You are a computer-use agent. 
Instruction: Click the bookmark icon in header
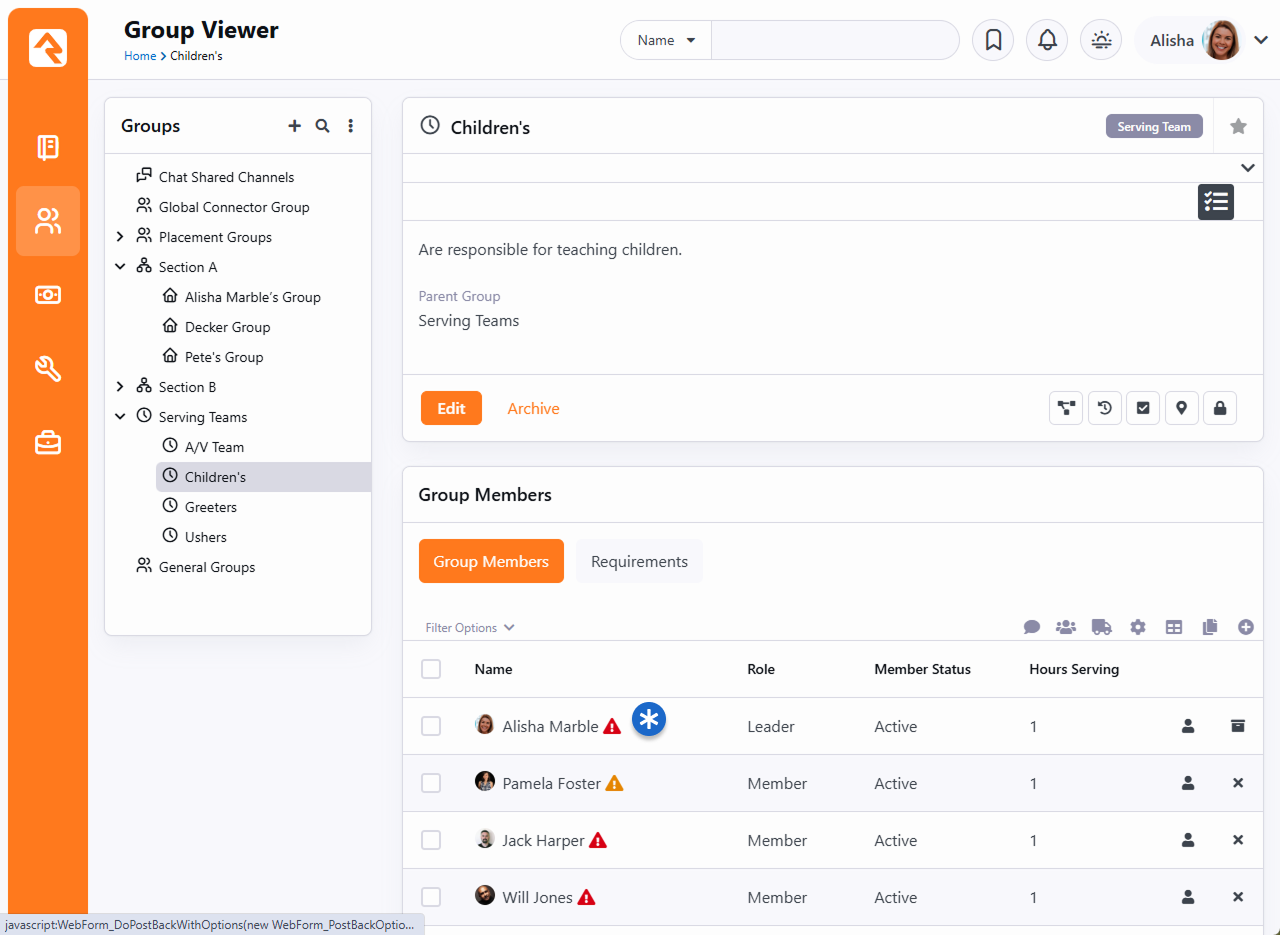[x=993, y=40]
